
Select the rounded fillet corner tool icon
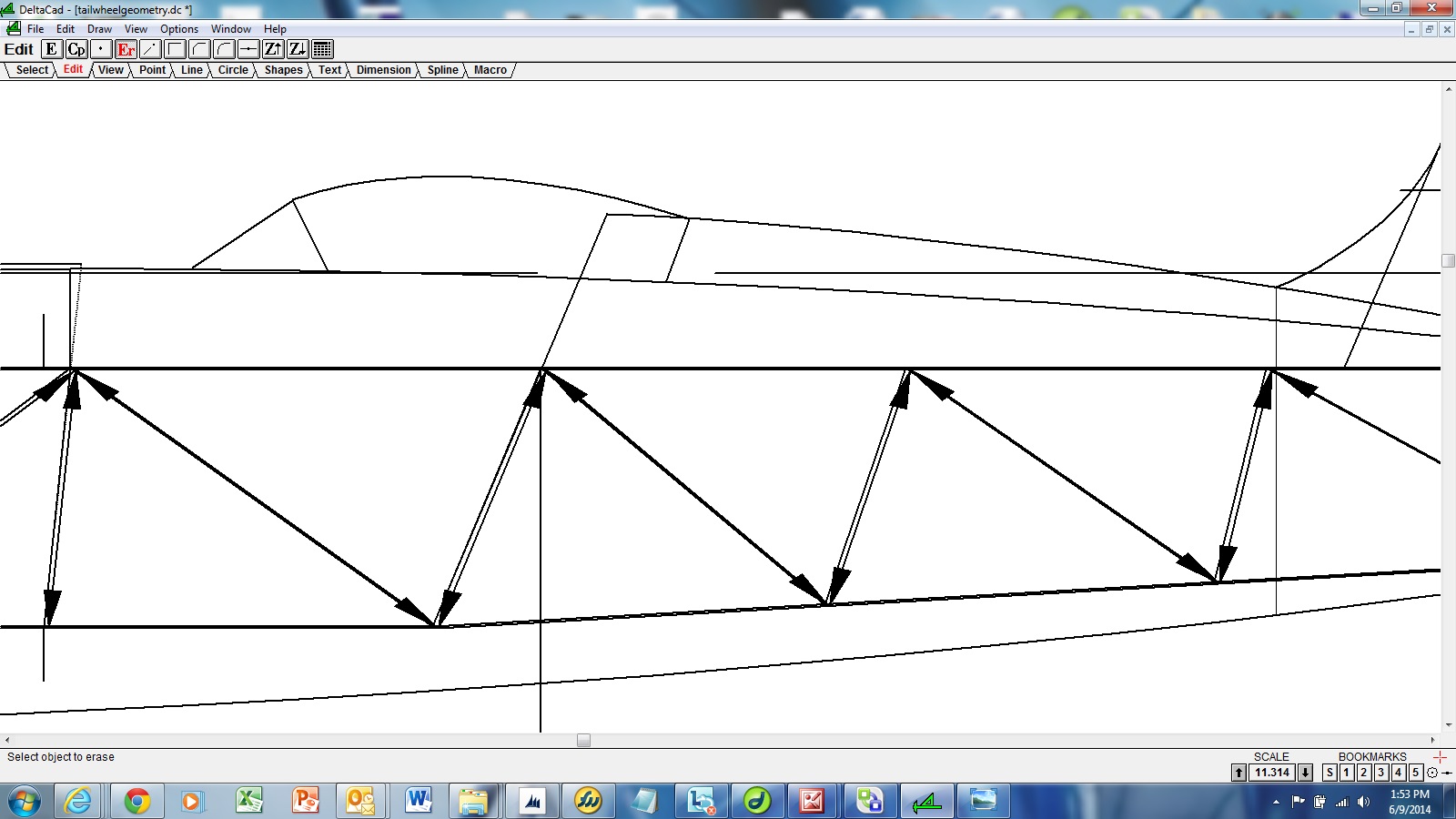224,49
